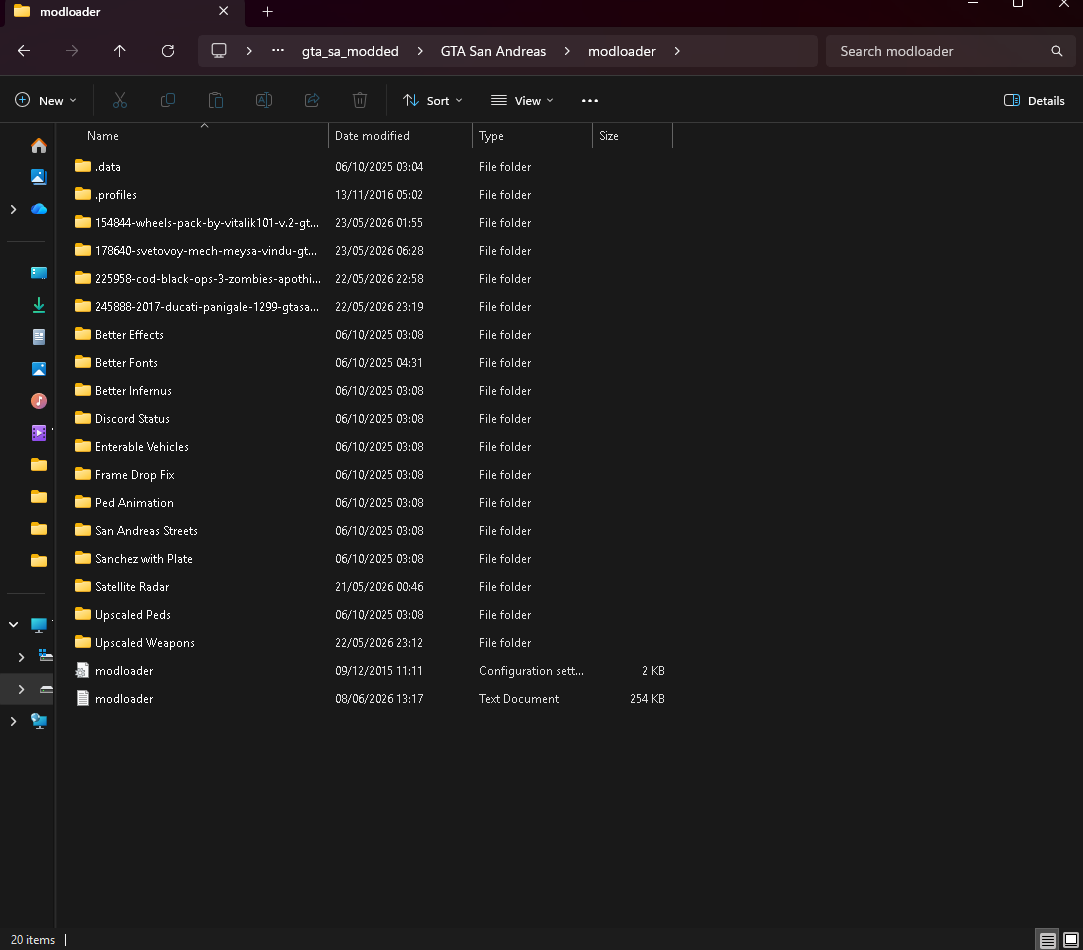Open the Sort dropdown menu
The image size is (1083, 950).
[x=432, y=101]
